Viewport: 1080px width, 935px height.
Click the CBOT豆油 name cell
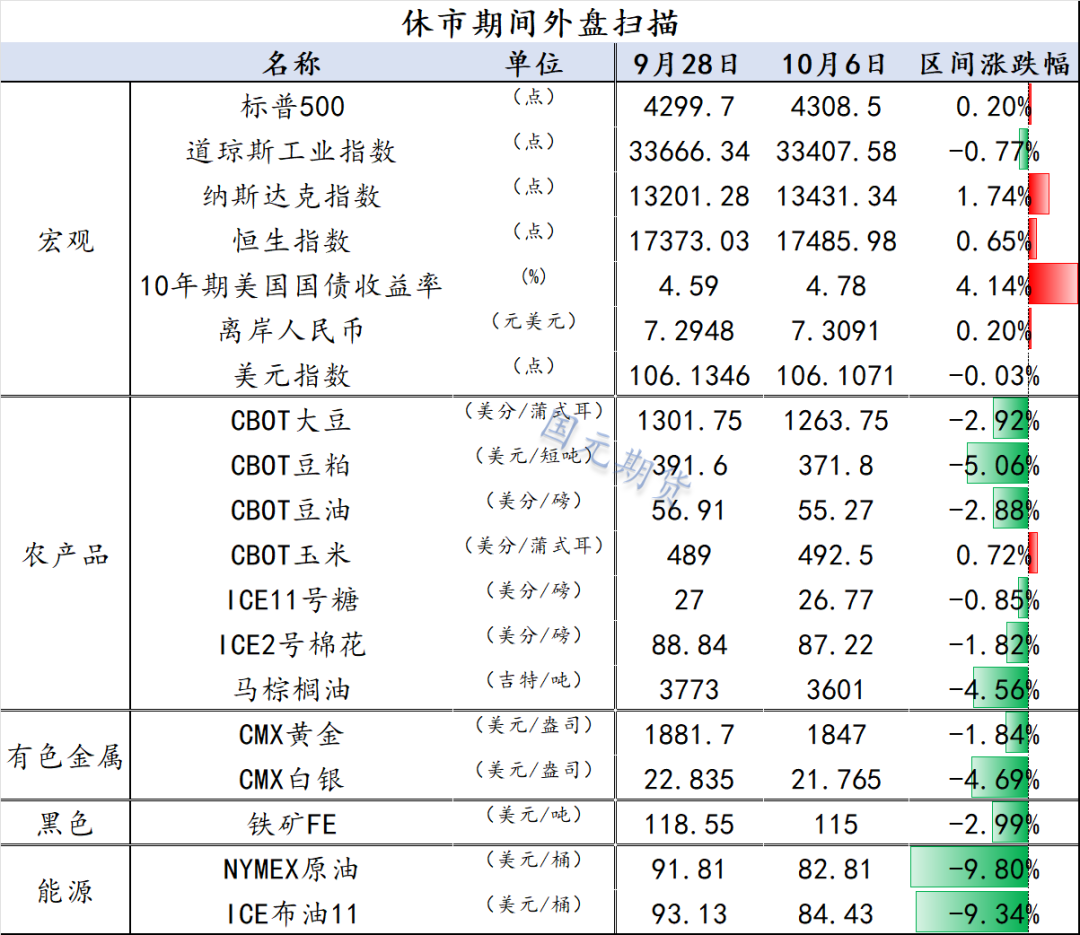pyautogui.click(x=291, y=510)
